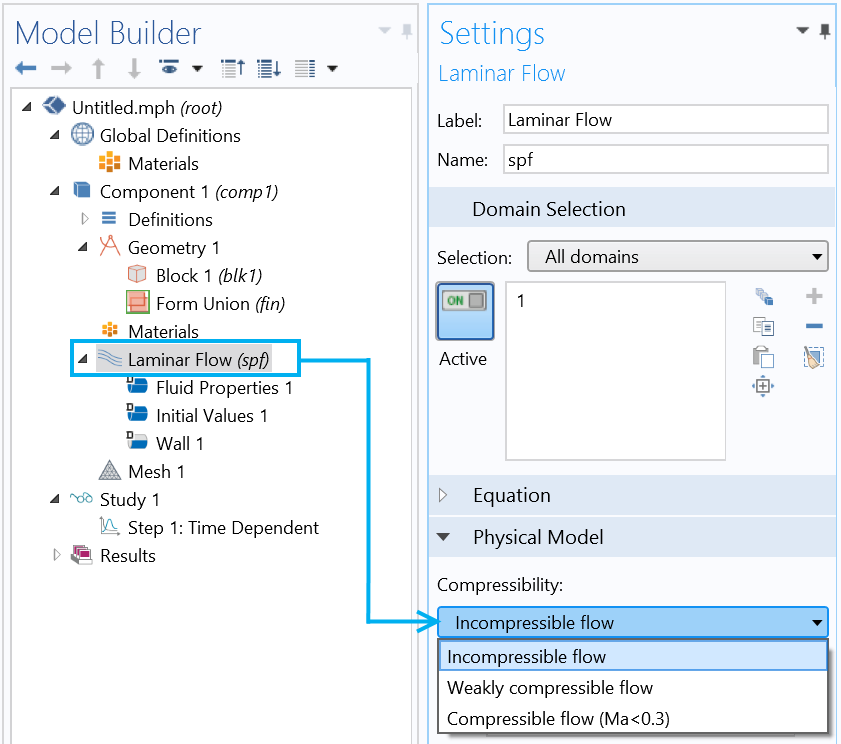Viewport: 841px width, 744px height.
Task: Click the Next Node forward arrow
Action: click(x=61, y=68)
